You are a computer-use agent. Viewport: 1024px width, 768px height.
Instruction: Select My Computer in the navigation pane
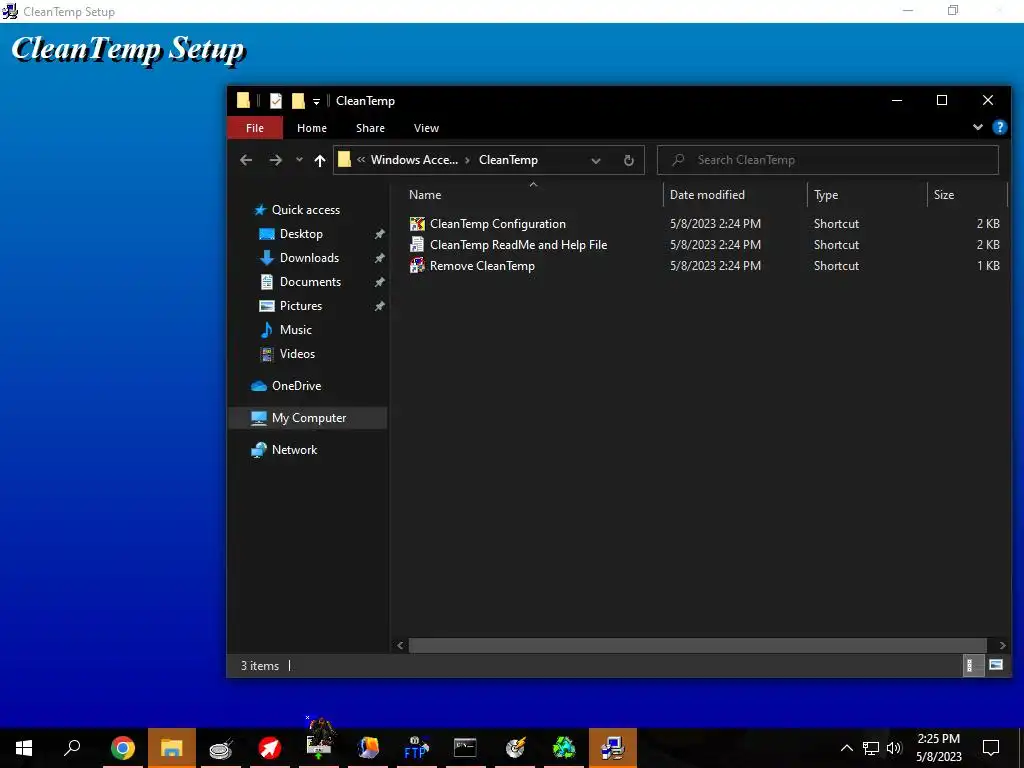[x=308, y=418]
